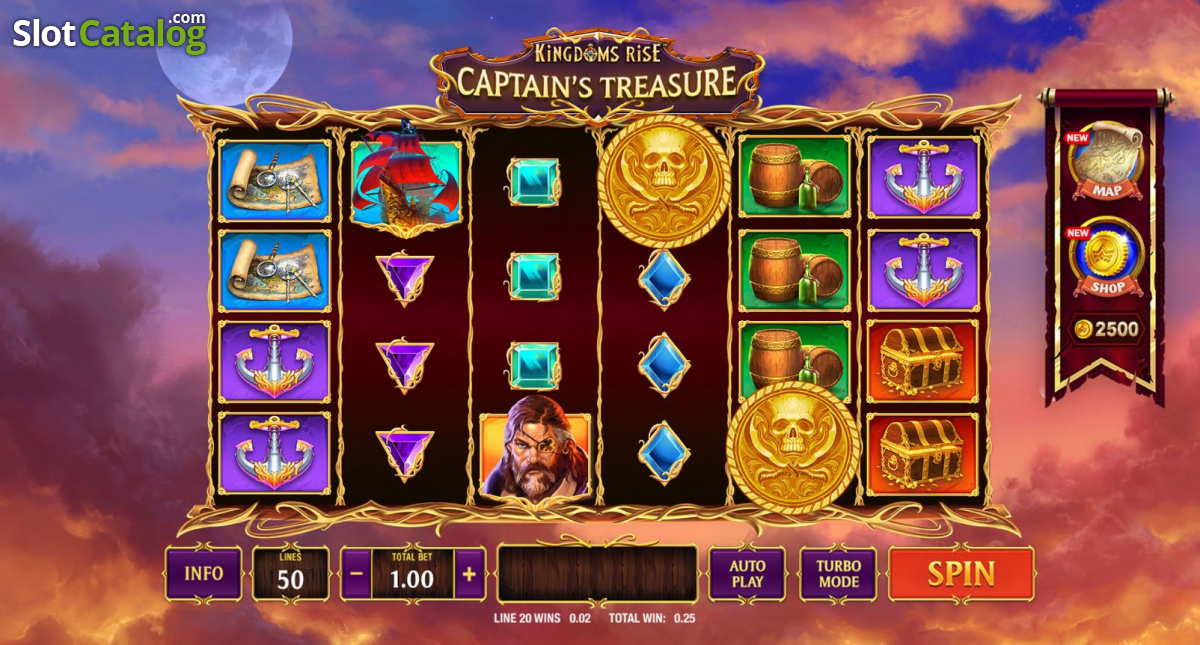Image resolution: width=1200 pixels, height=645 pixels.
Task: Open the Lines 50 selector
Action: (x=290, y=574)
